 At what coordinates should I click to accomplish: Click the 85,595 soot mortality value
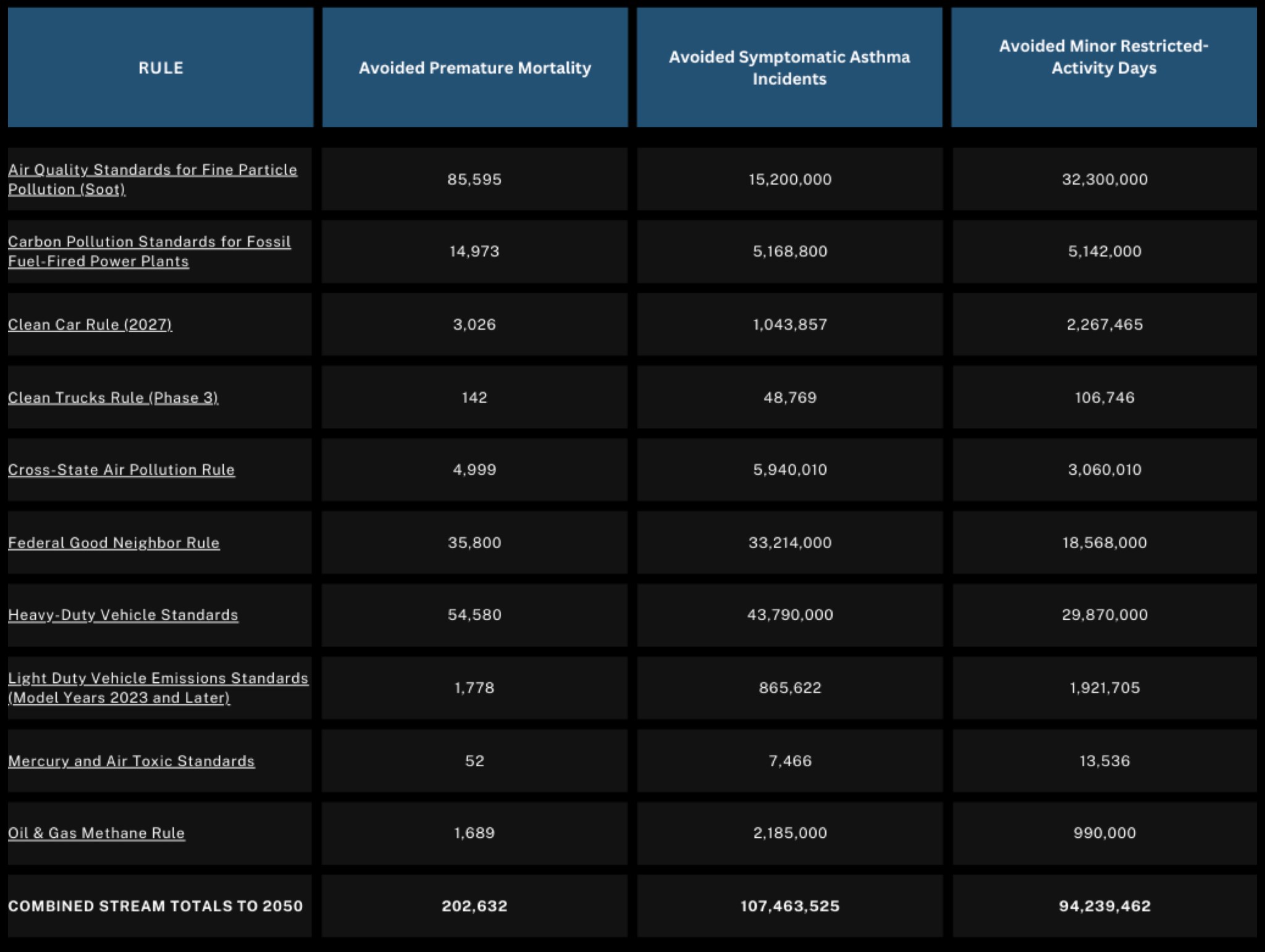pos(474,180)
